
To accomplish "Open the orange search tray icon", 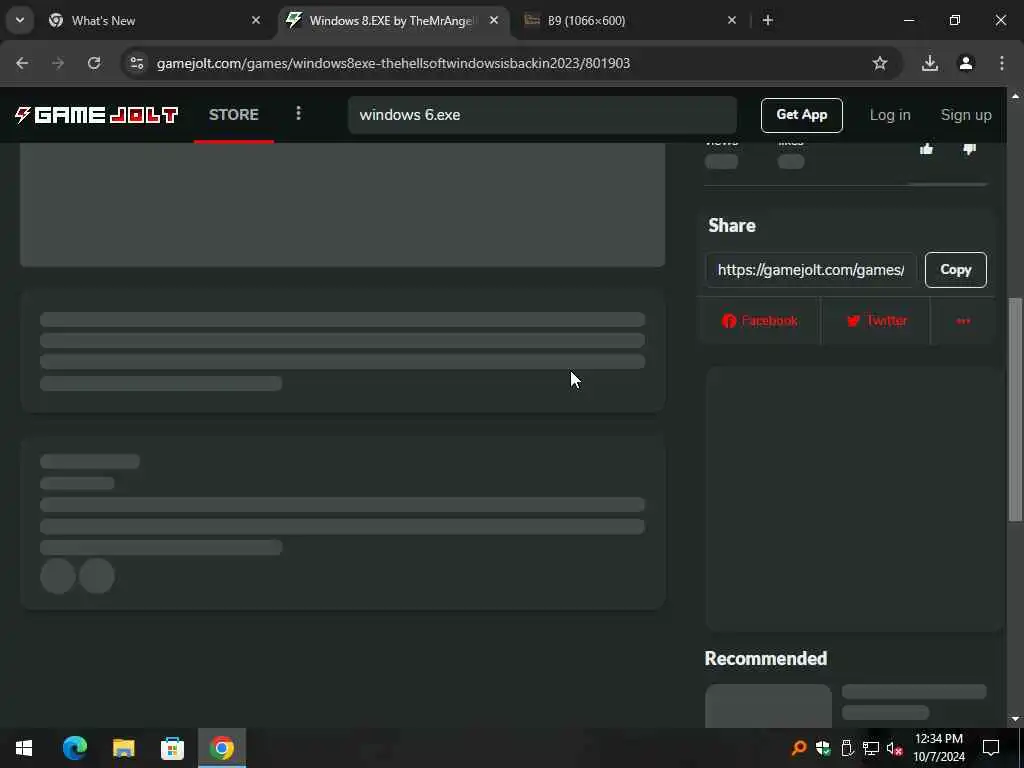I will [x=798, y=748].
